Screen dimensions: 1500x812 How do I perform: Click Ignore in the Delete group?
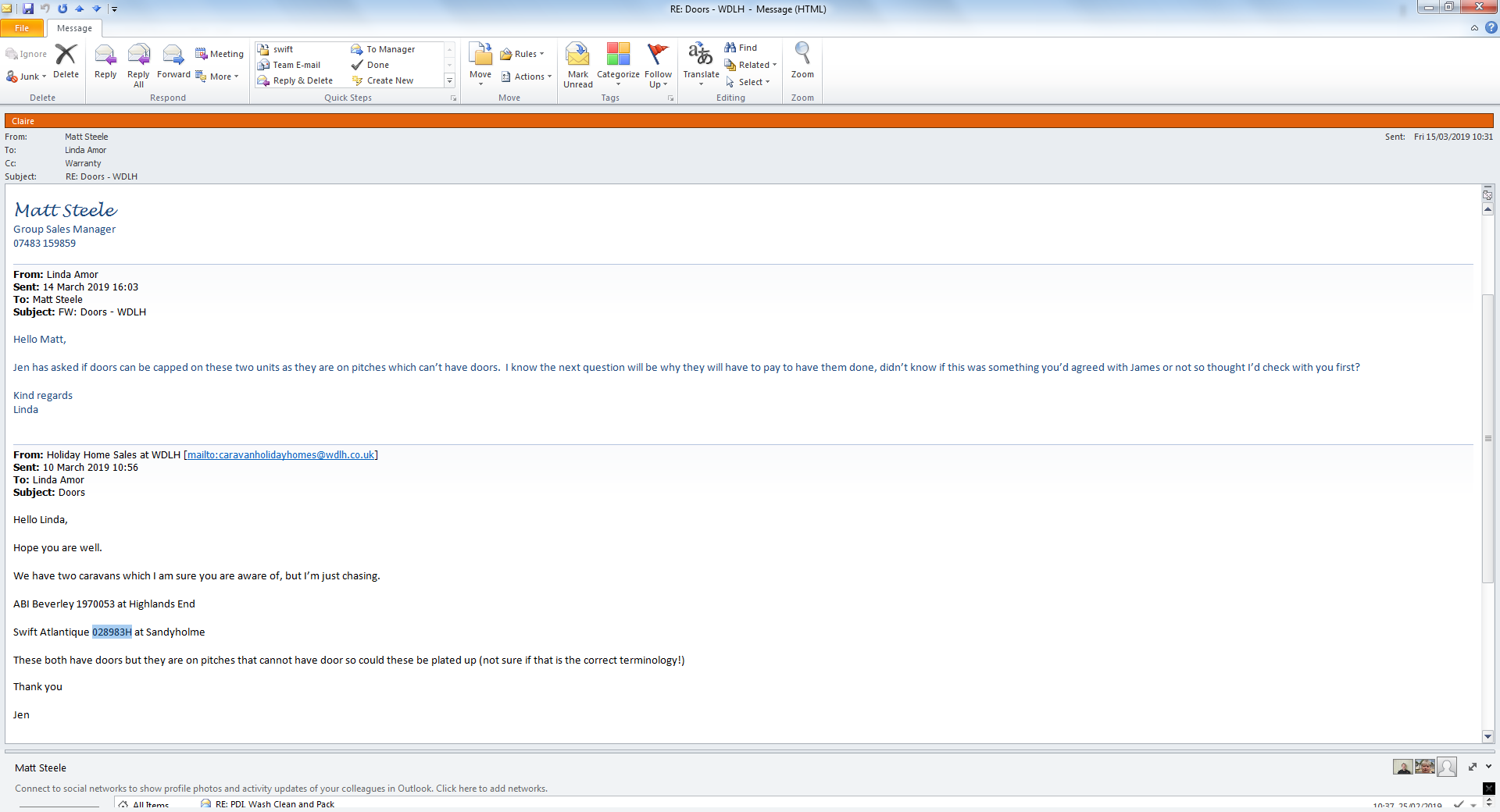(x=26, y=54)
